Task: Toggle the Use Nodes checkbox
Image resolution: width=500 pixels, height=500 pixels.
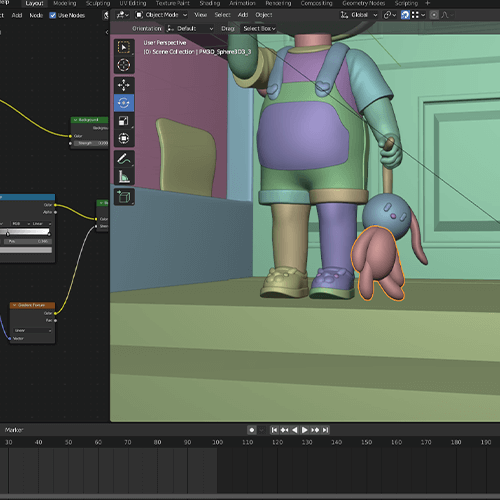Action: (53, 15)
